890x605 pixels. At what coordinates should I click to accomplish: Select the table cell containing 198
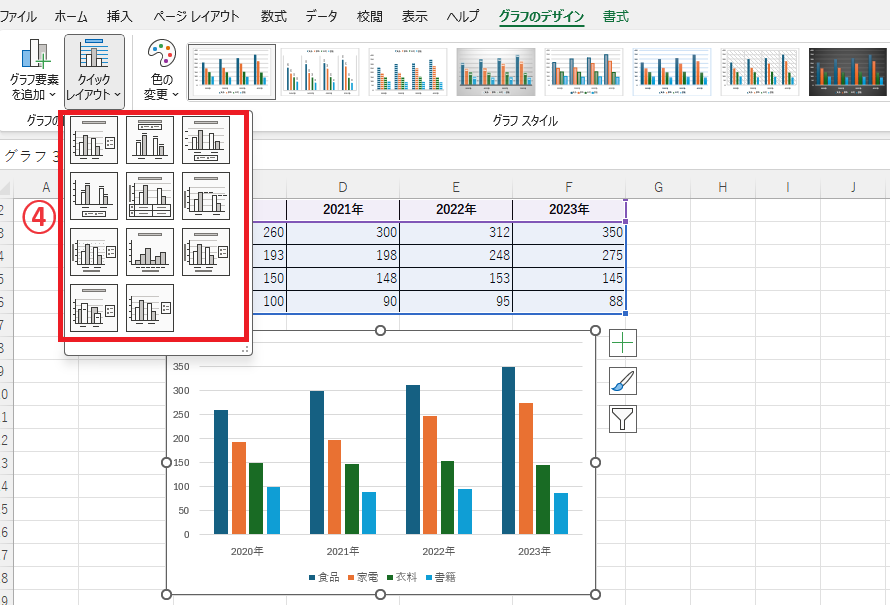343,255
